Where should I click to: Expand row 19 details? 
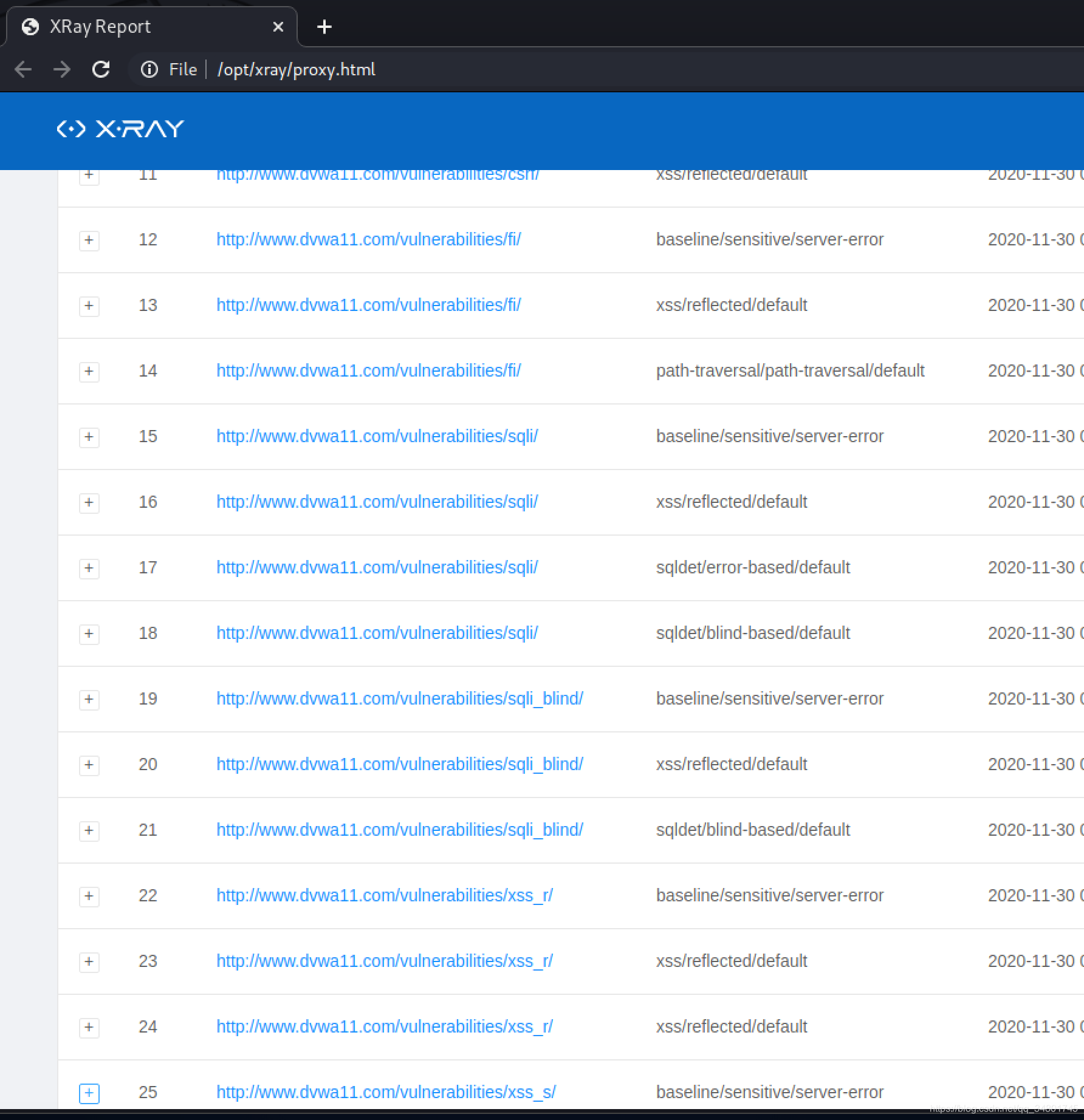point(89,700)
